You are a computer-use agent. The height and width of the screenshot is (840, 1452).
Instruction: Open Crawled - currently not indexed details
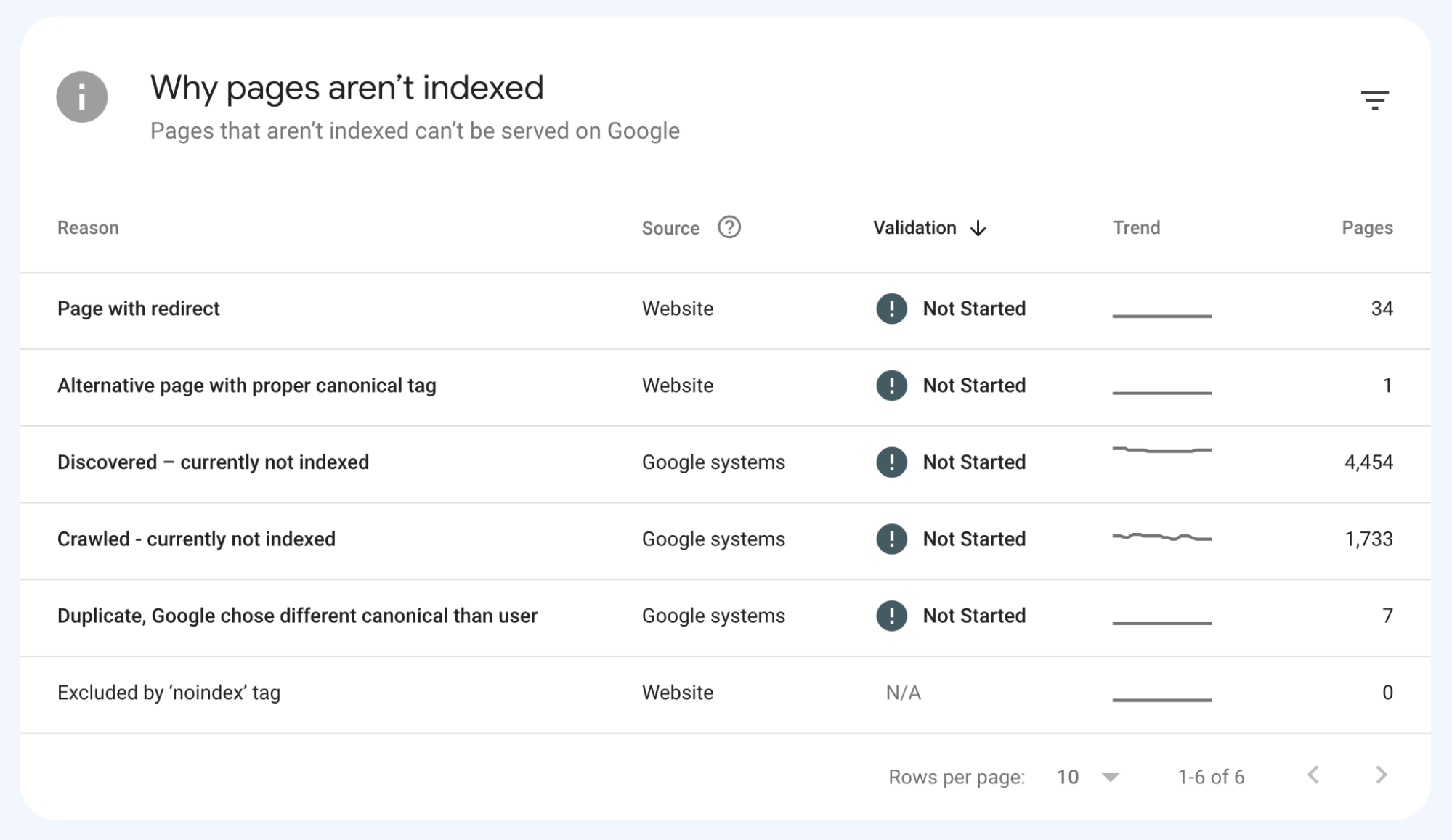point(197,539)
